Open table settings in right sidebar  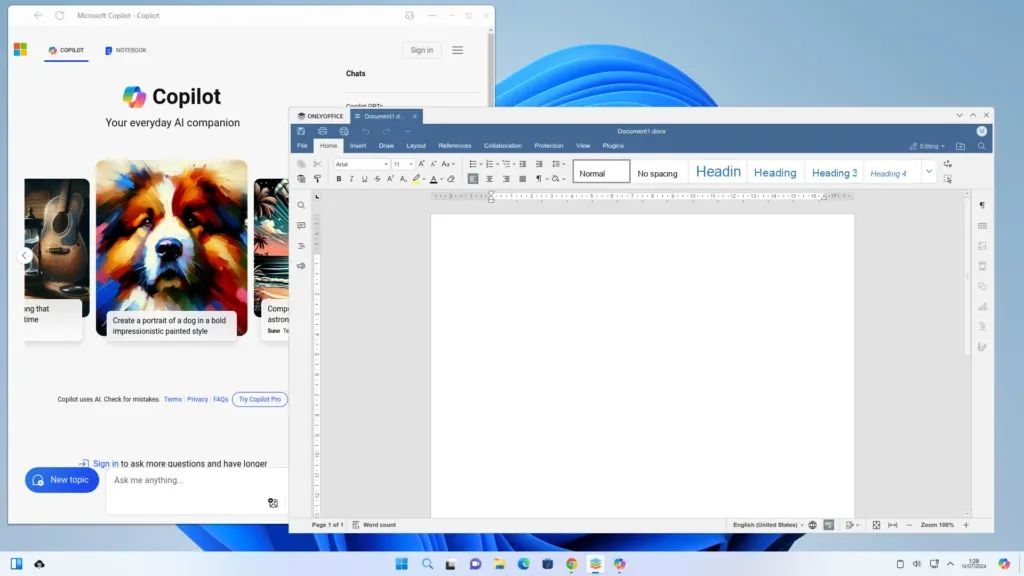(982, 226)
